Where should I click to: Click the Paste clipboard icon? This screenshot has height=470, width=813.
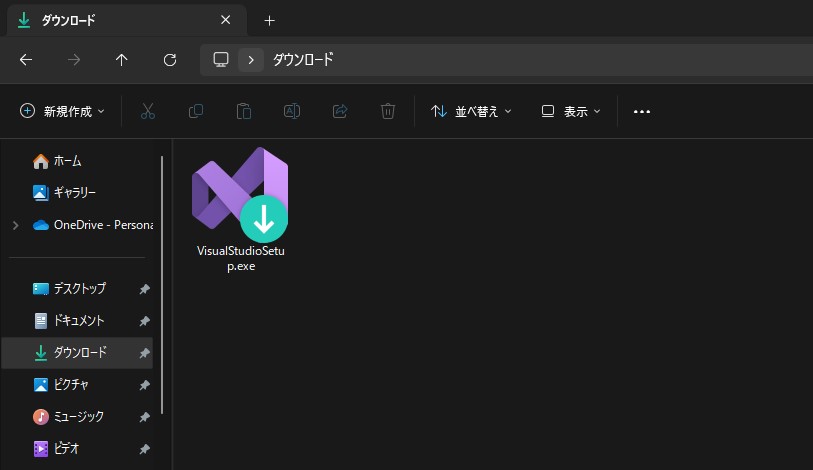243,111
